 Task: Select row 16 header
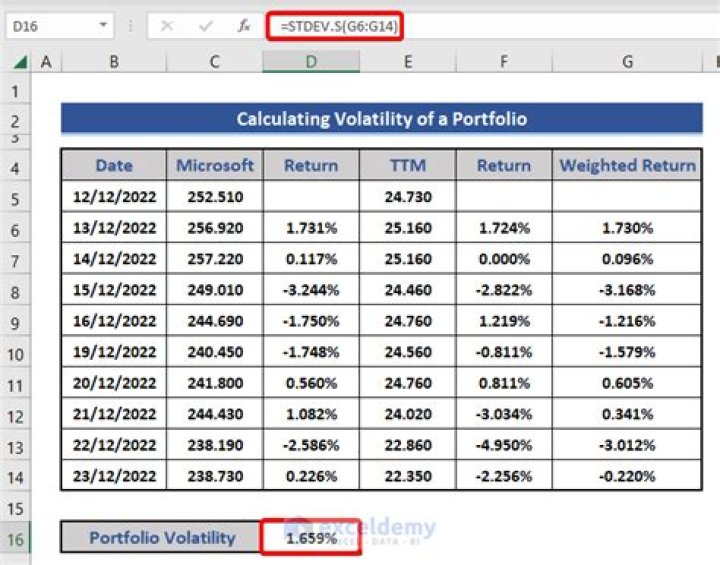click(14, 538)
